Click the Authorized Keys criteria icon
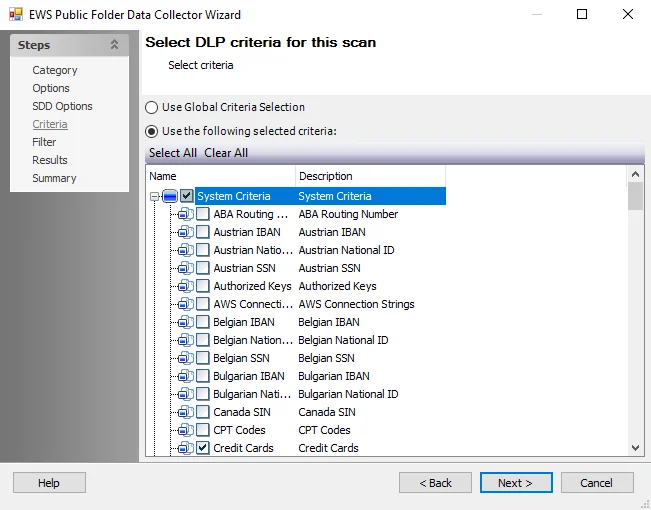 pyautogui.click(x=186, y=286)
